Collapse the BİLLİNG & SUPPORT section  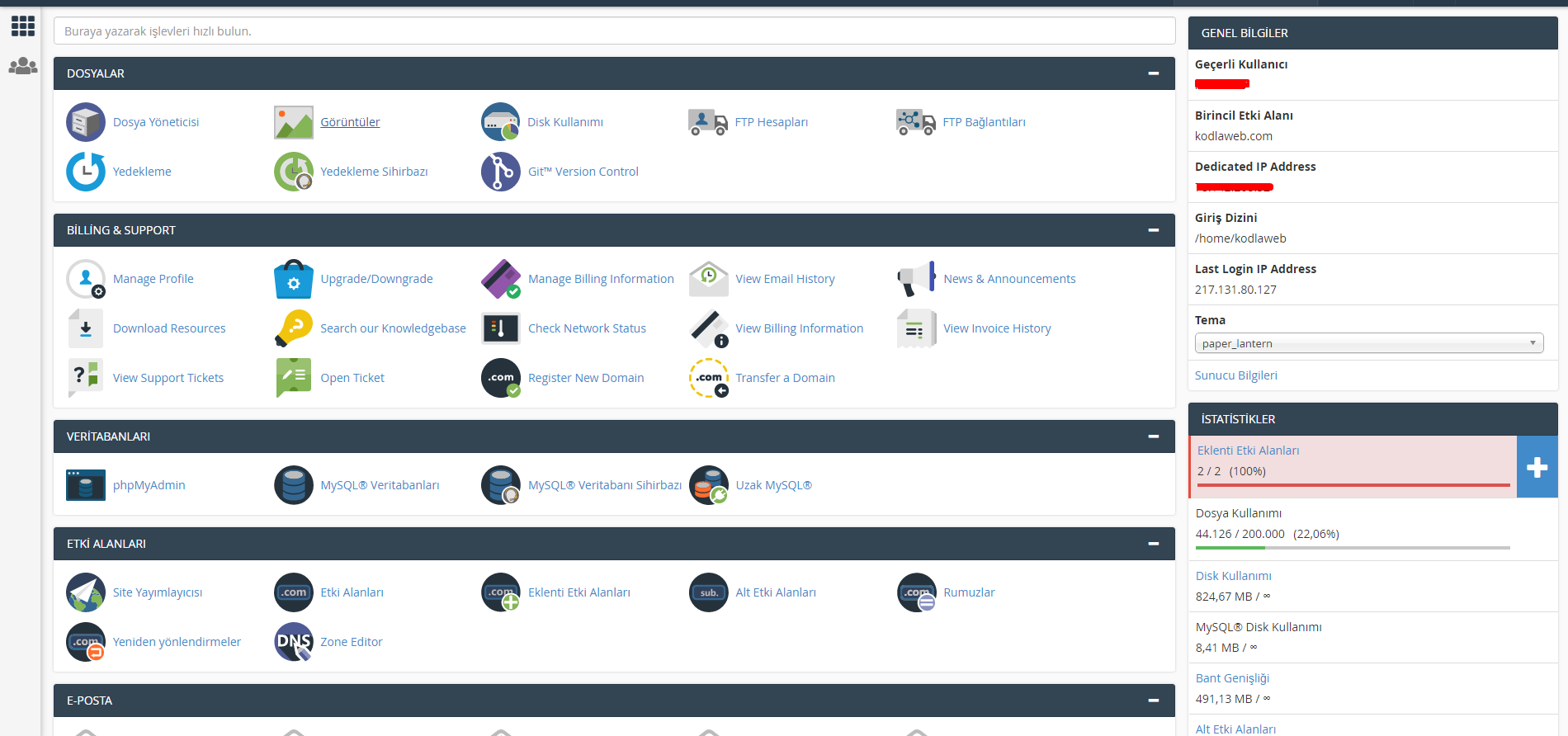tap(1153, 230)
